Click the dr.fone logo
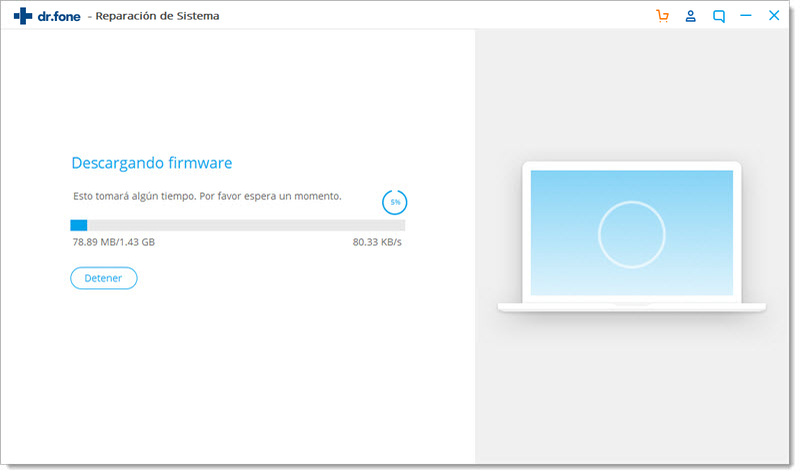 (x=47, y=16)
